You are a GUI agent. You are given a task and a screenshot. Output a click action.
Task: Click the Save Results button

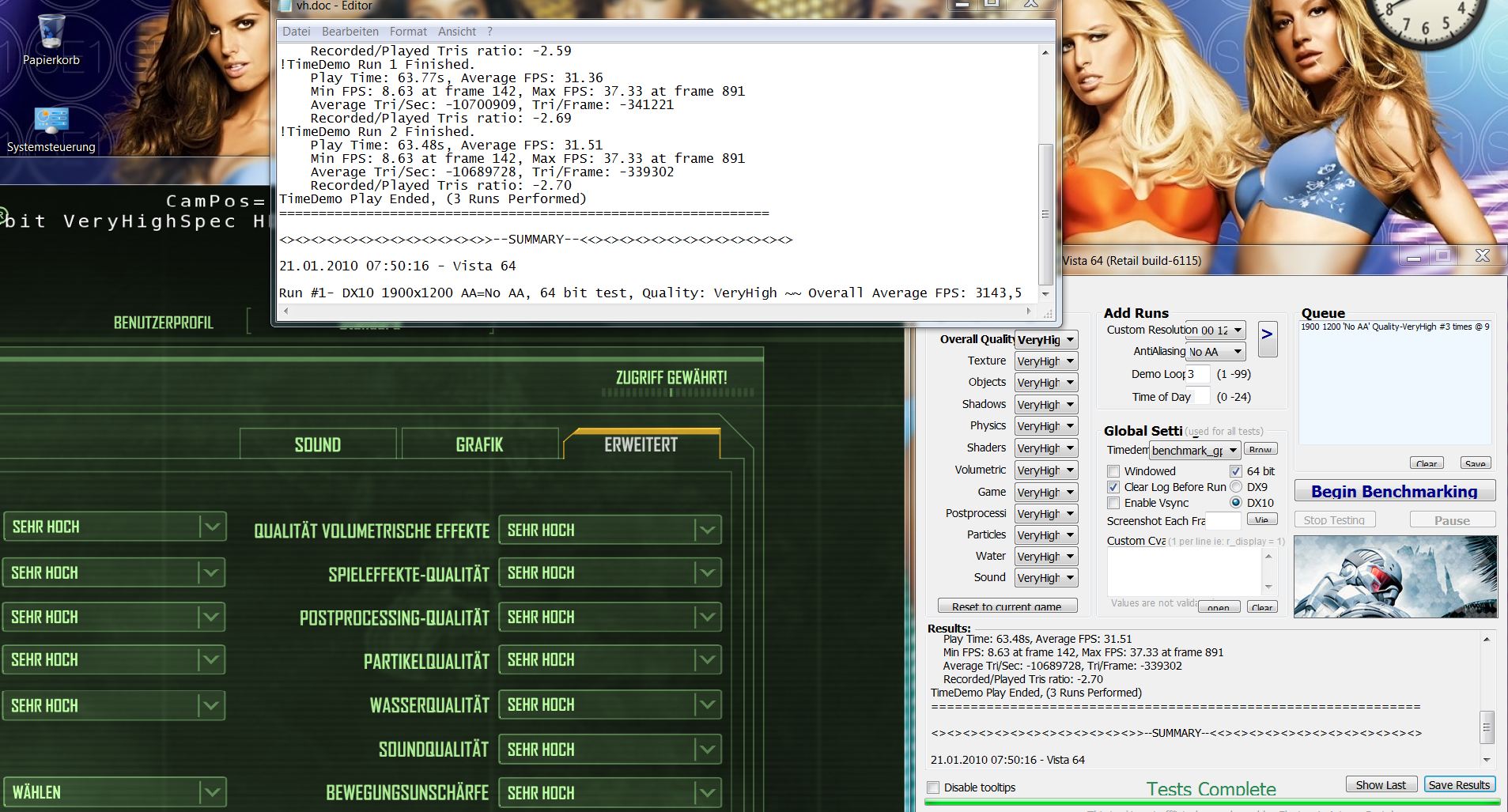click(1458, 785)
